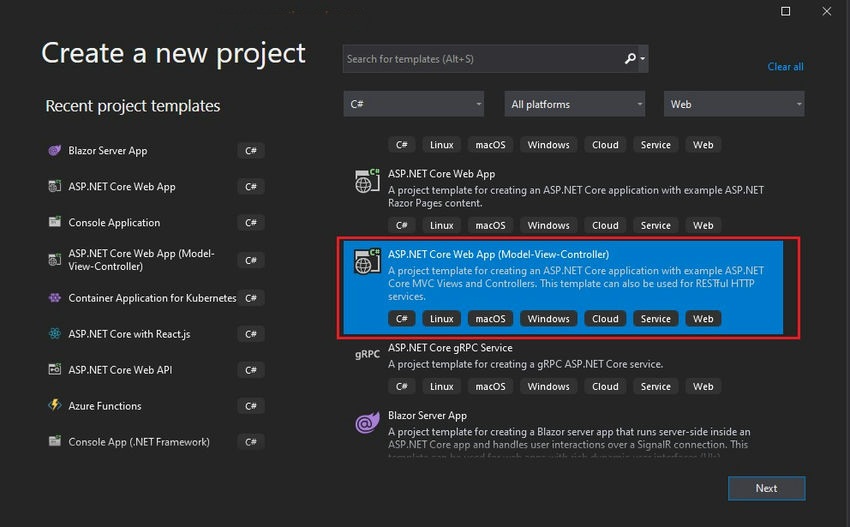Select recent ASP.NET Core Web App (Model-View-Controller)

[x=141, y=260]
